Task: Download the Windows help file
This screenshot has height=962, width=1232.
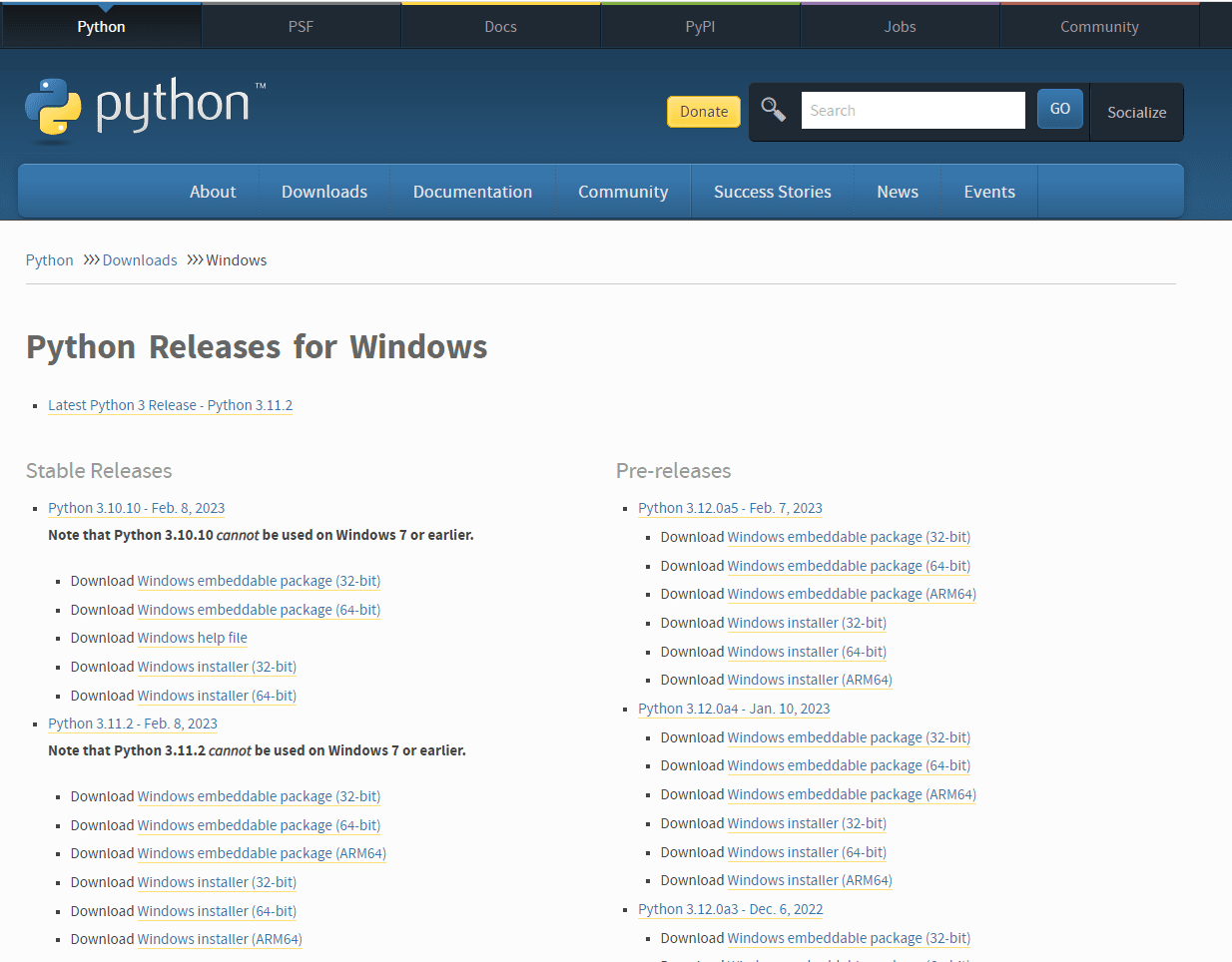Action: pyautogui.click(x=192, y=638)
